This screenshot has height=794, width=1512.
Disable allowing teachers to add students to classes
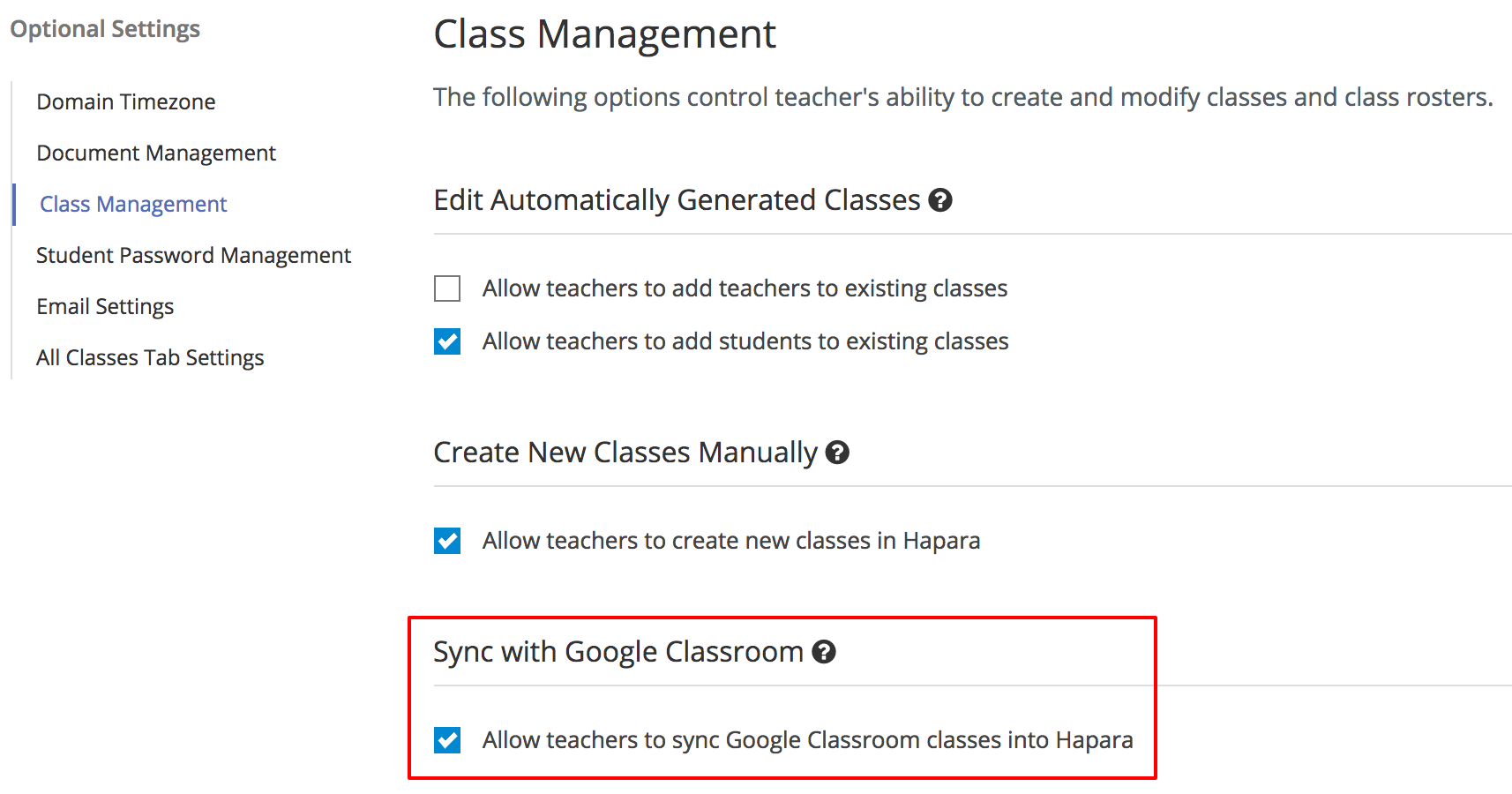[447, 341]
